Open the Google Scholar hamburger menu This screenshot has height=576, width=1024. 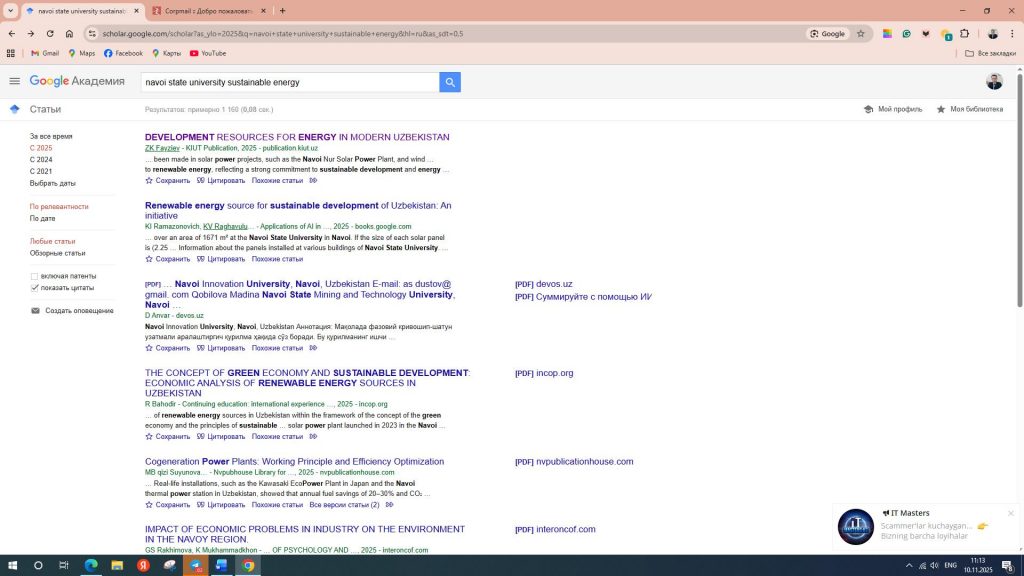pos(14,82)
